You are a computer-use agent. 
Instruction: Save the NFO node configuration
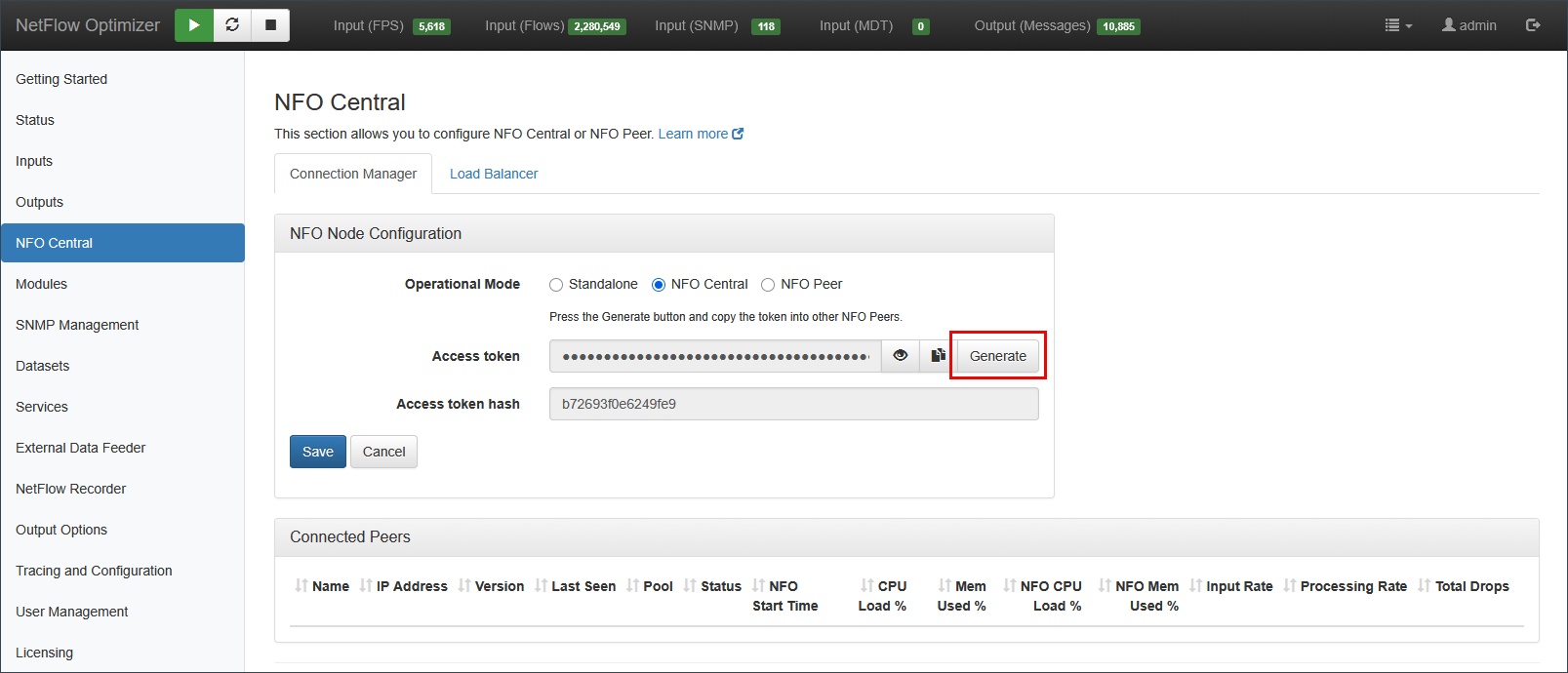(x=318, y=452)
